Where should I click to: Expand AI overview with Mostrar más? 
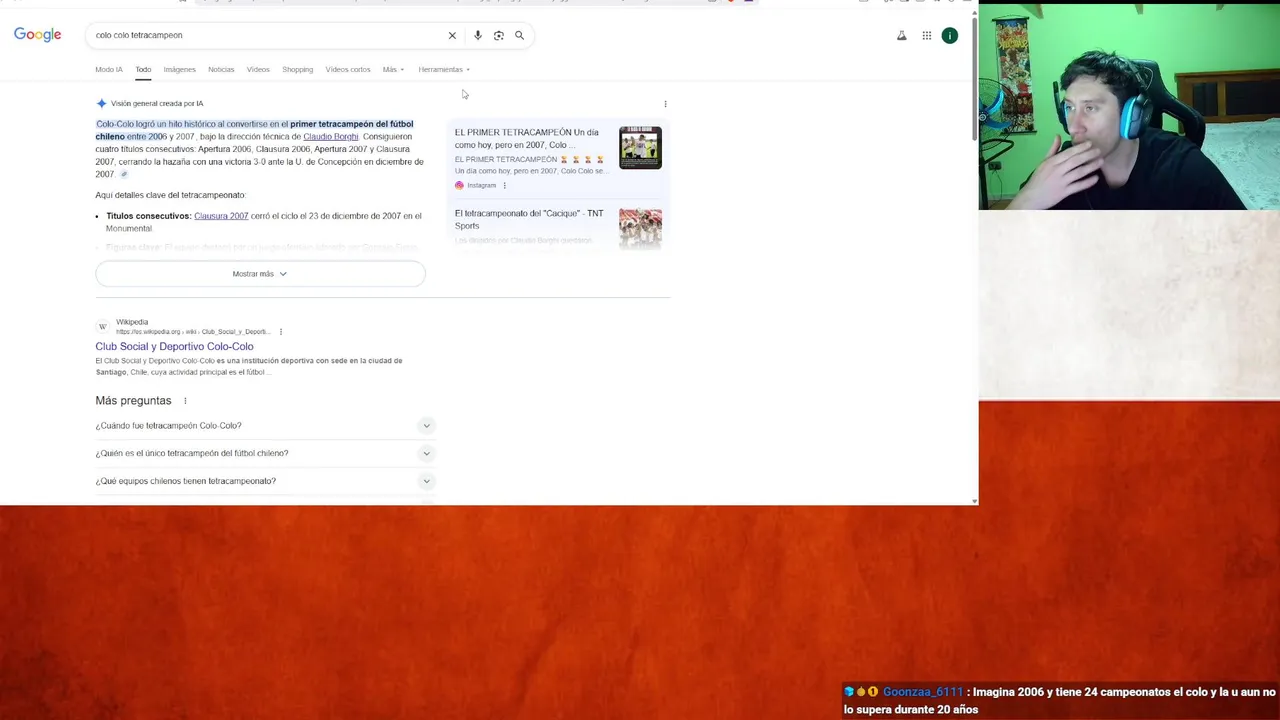(260, 274)
